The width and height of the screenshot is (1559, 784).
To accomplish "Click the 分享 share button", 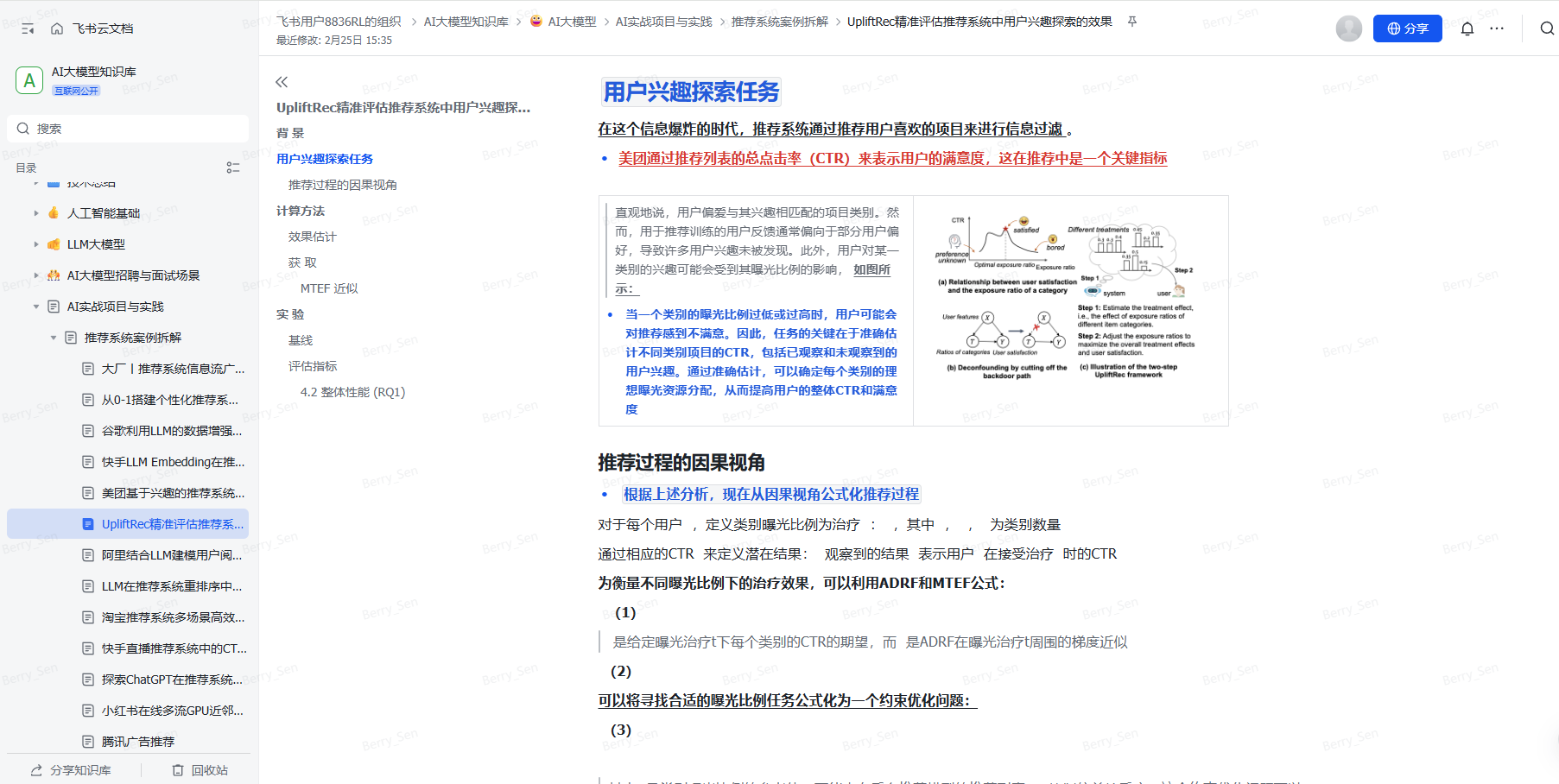I will pyautogui.click(x=1408, y=28).
